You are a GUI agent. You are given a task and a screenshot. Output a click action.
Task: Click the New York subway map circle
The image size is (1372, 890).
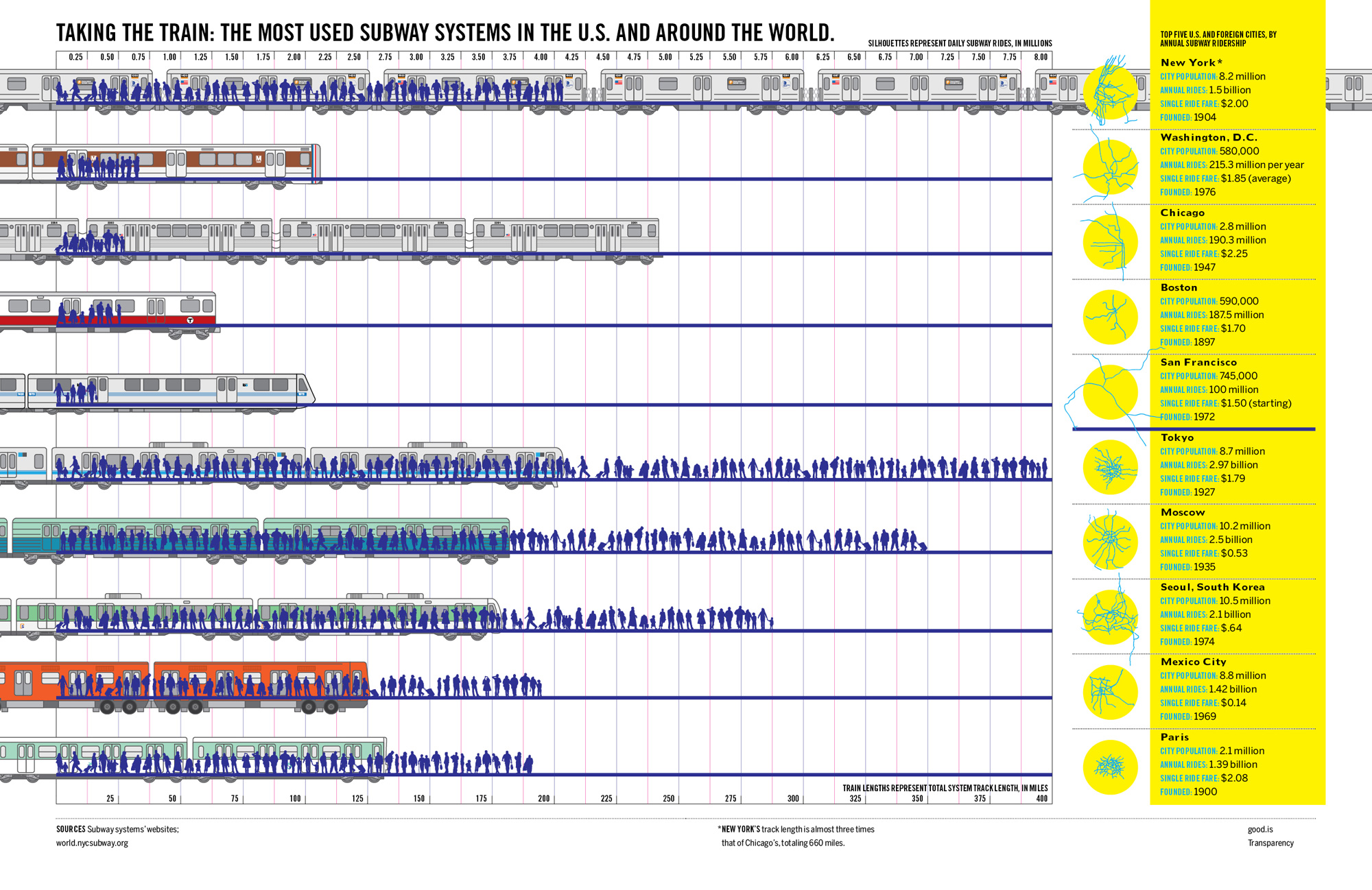(x=1110, y=91)
